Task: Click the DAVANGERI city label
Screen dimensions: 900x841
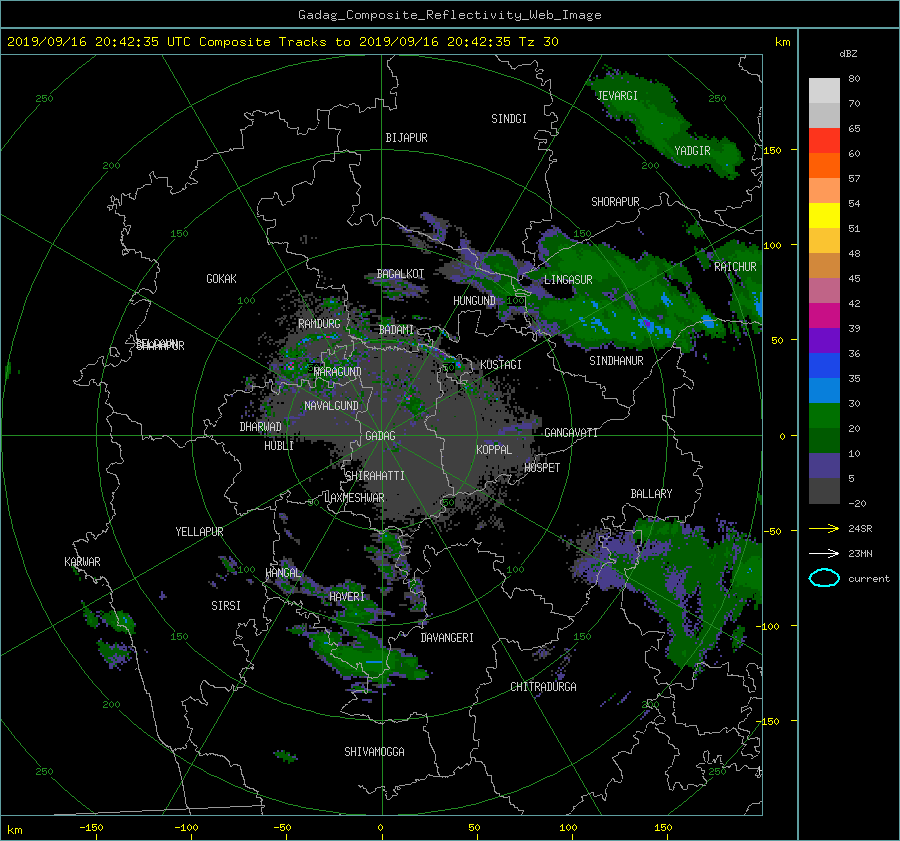Action: 447,638
